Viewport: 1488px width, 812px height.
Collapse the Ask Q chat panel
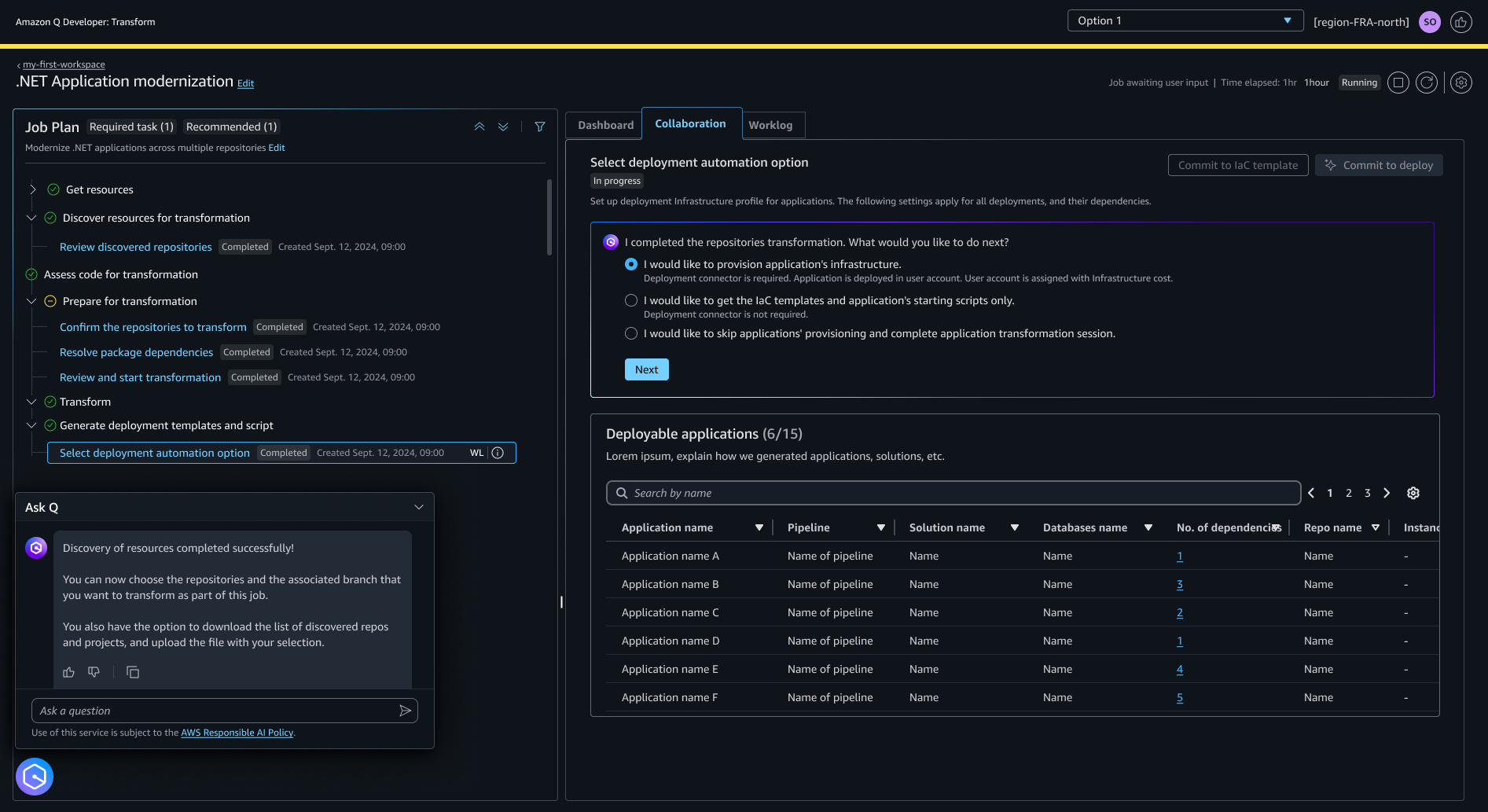point(419,507)
